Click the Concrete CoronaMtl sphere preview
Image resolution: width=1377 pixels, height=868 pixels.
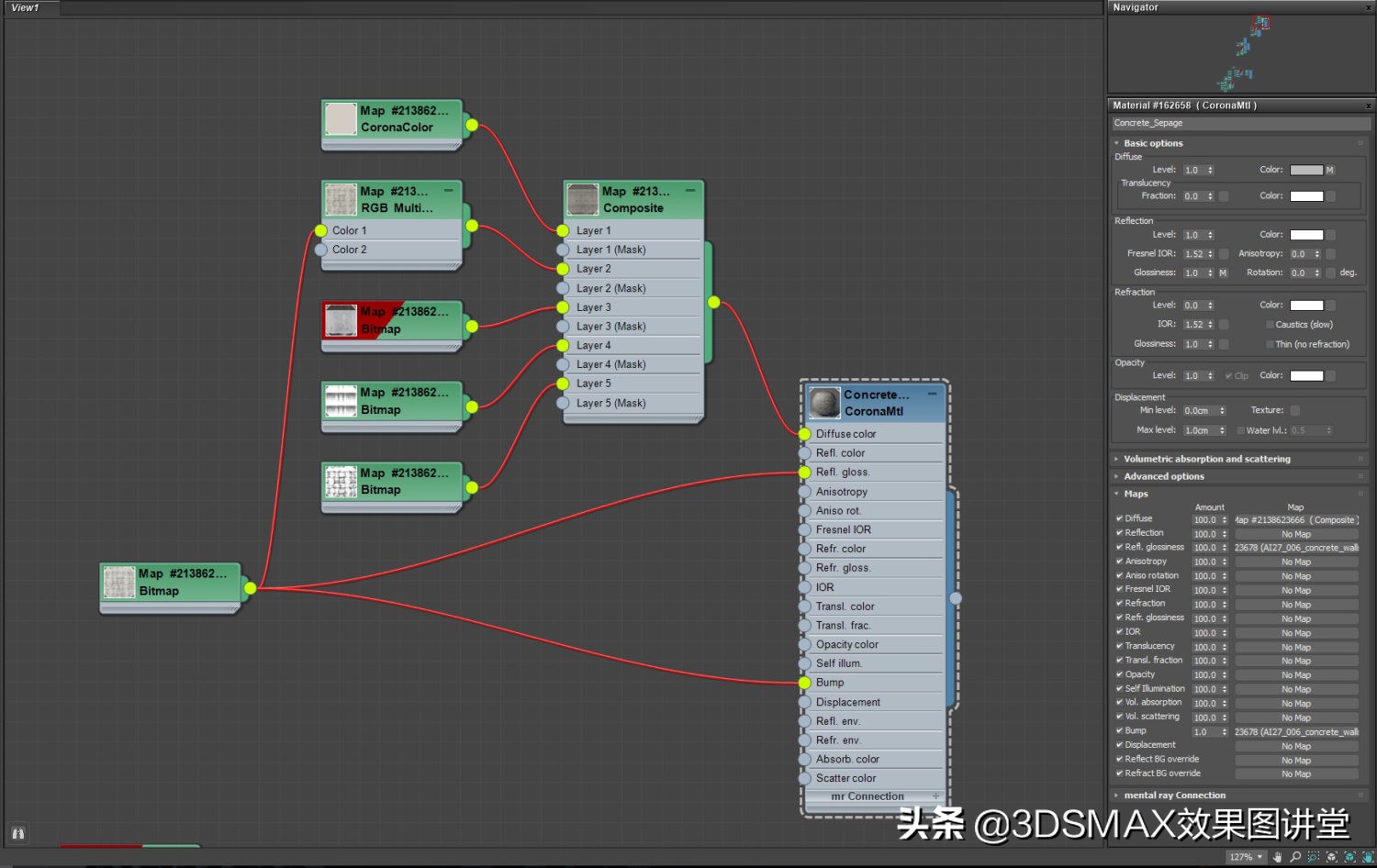(824, 403)
